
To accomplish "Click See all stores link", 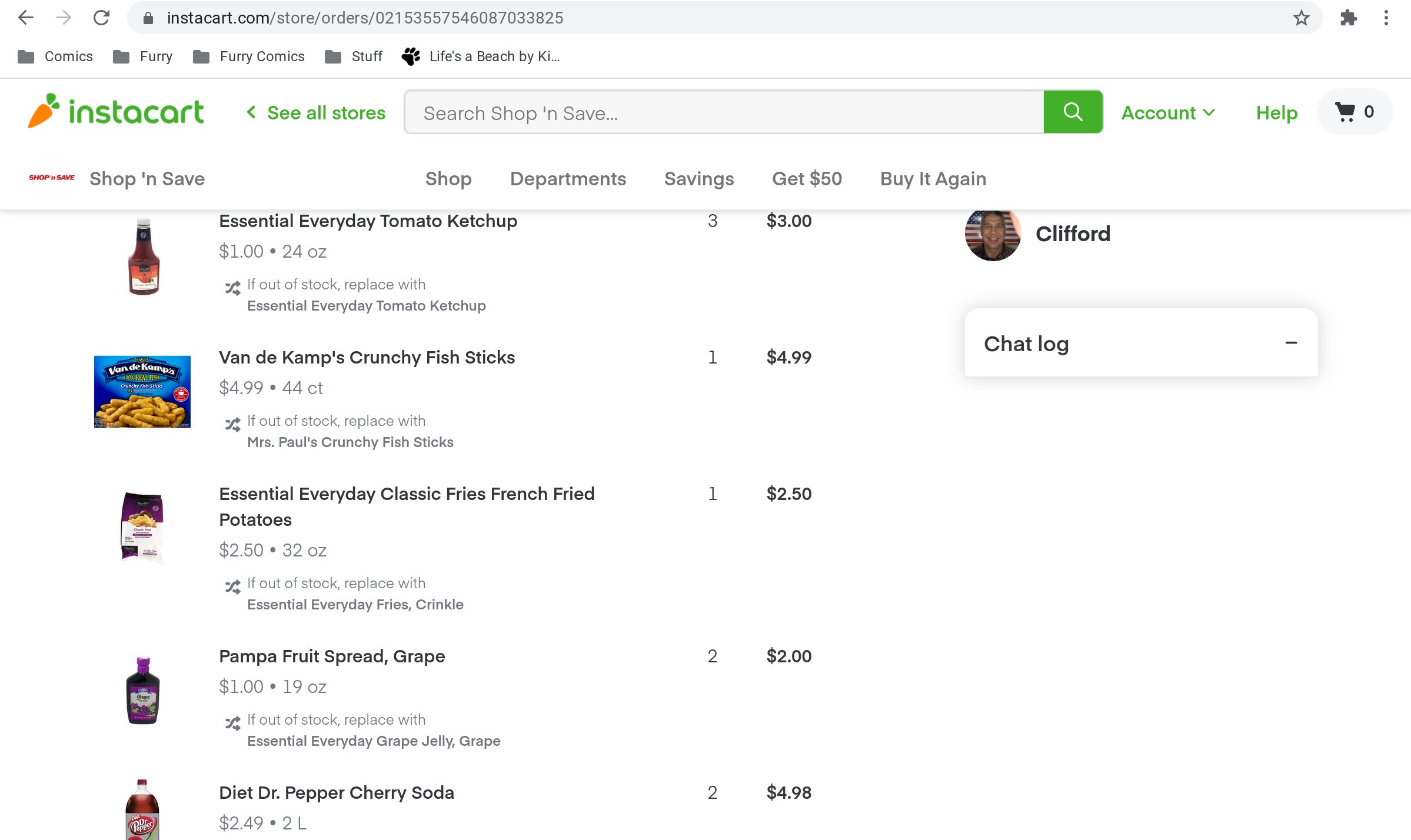I will (x=316, y=112).
